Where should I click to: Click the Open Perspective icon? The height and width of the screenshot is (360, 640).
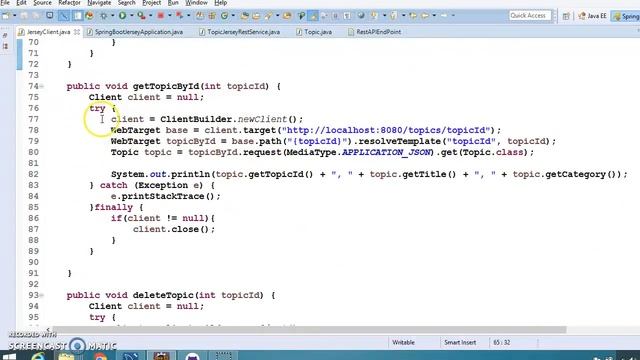click(566, 16)
